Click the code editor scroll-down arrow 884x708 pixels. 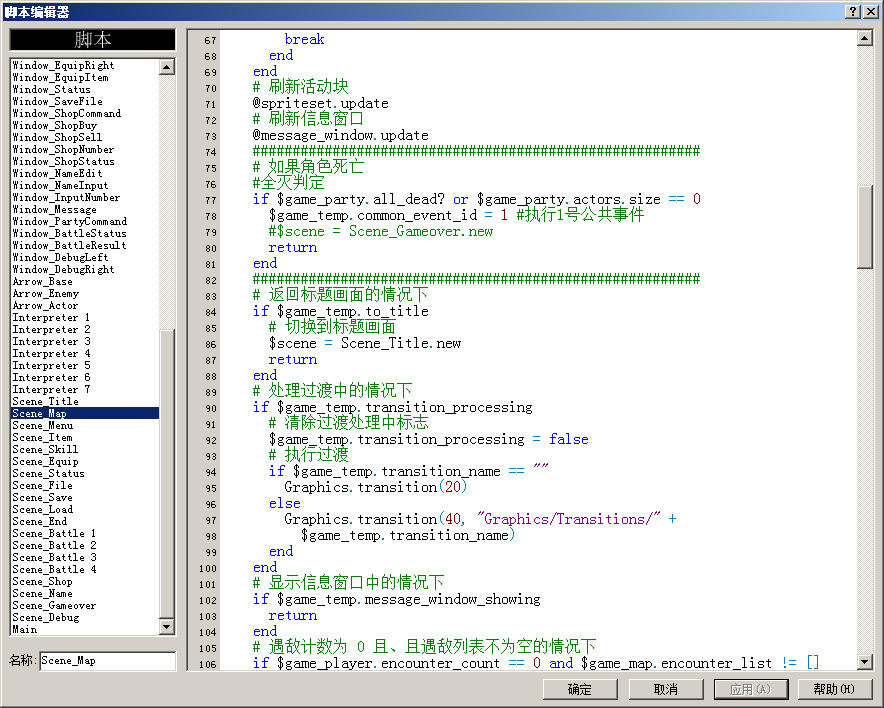click(864, 661)
